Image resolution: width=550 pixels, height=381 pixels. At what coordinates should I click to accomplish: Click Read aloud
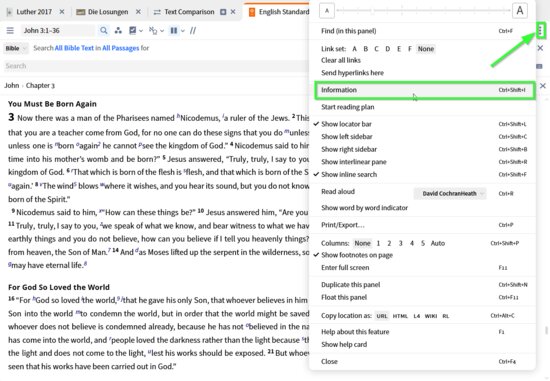coord(338,192)
